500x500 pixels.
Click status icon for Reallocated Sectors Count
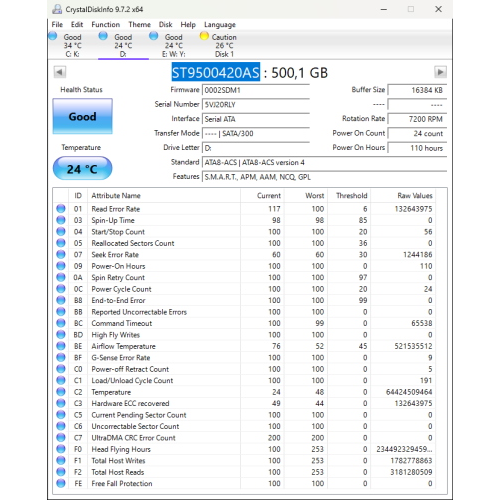[x=61, y=243]
